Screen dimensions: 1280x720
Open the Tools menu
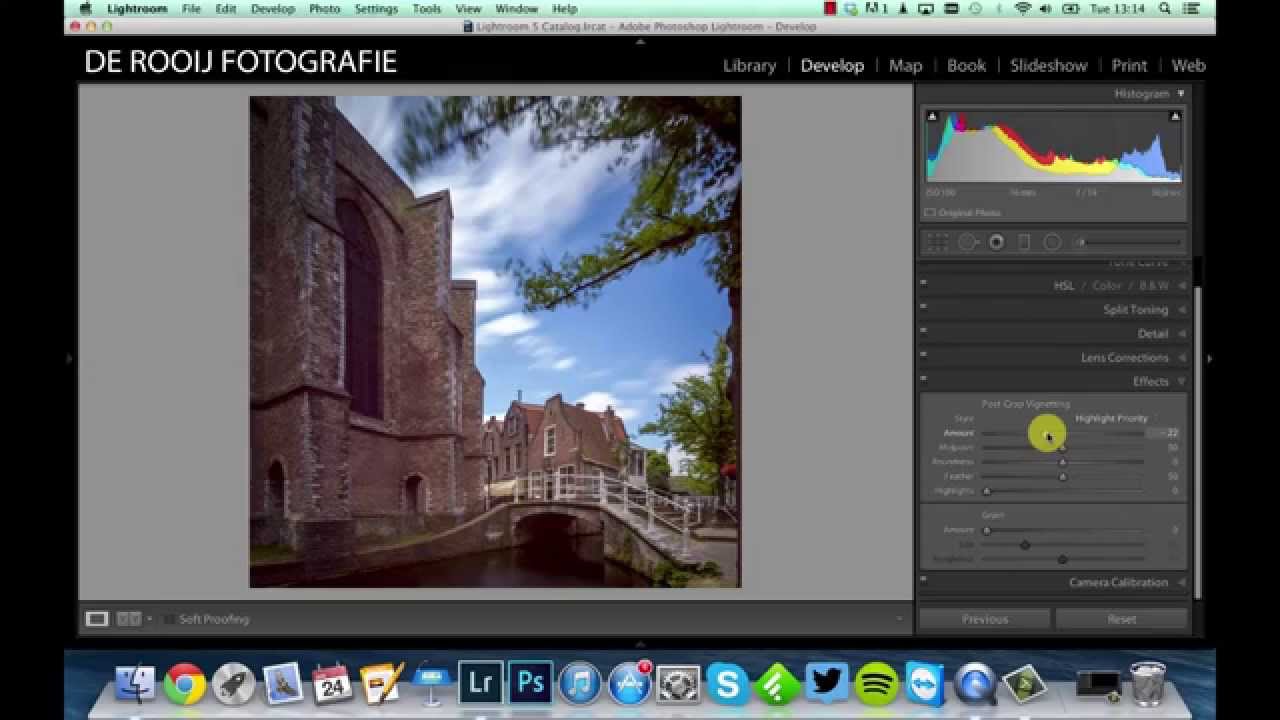click(427, 8)
